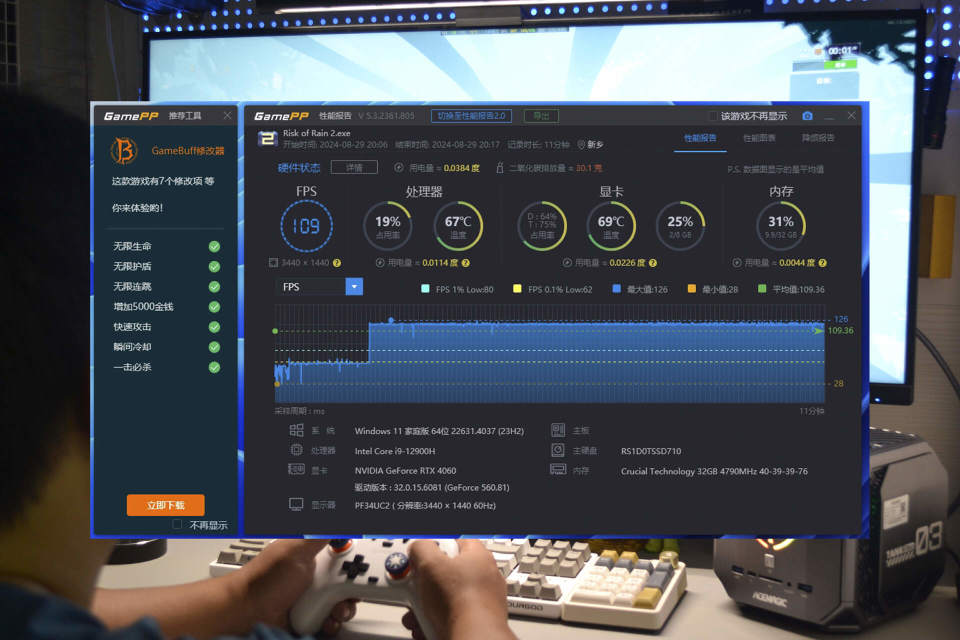Viewport: 960px width, 640px height.
Task: Click the CO2 emission bottle icon
Action: pos(500,168)
